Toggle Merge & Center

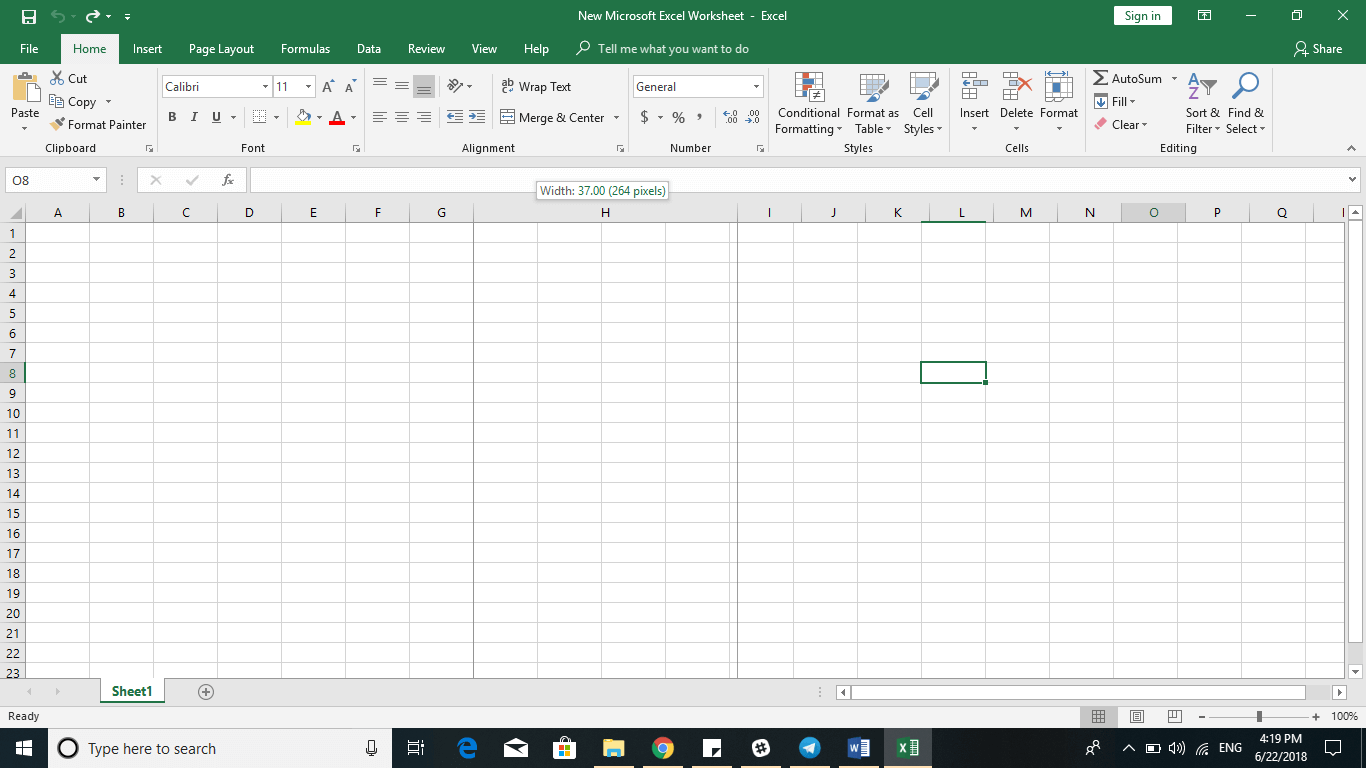pos(552,117)
